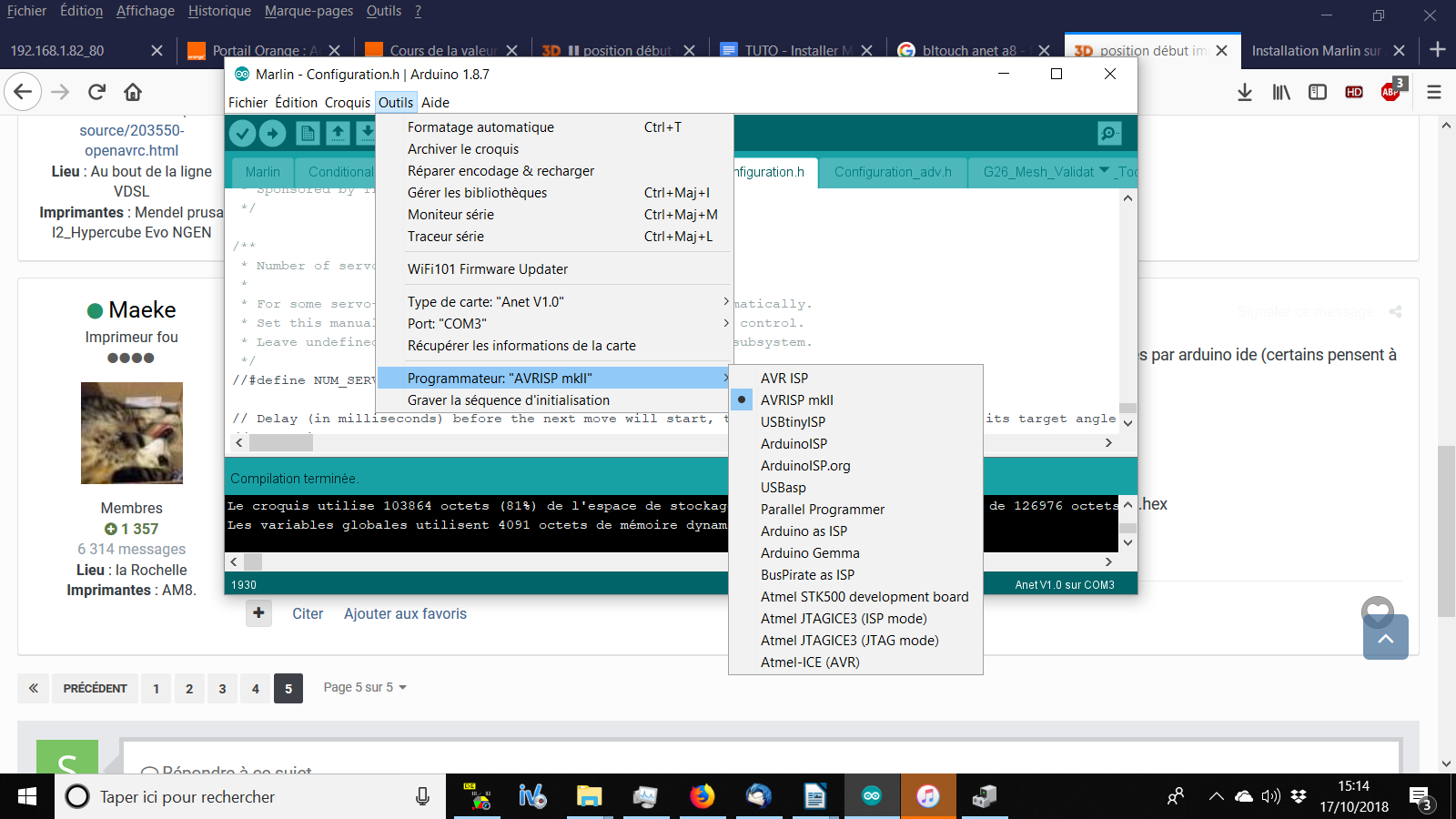Viewport: 1456px width, 819px height.
Task: Open the Firefox hamburger menu
Action: [1434, 92]
